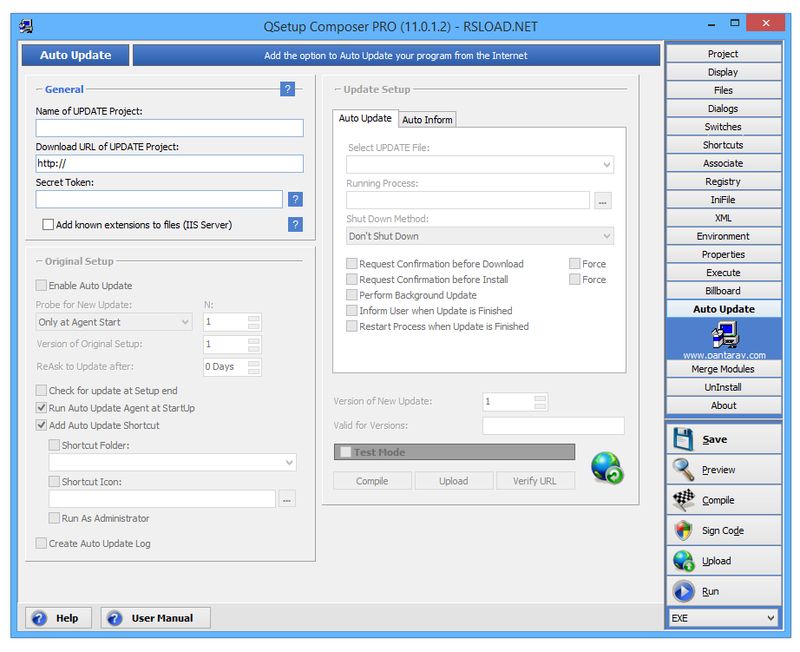Enable the Test Mode checkbox
This screenshot has height=652, width=800.
(x=345, y=452)
